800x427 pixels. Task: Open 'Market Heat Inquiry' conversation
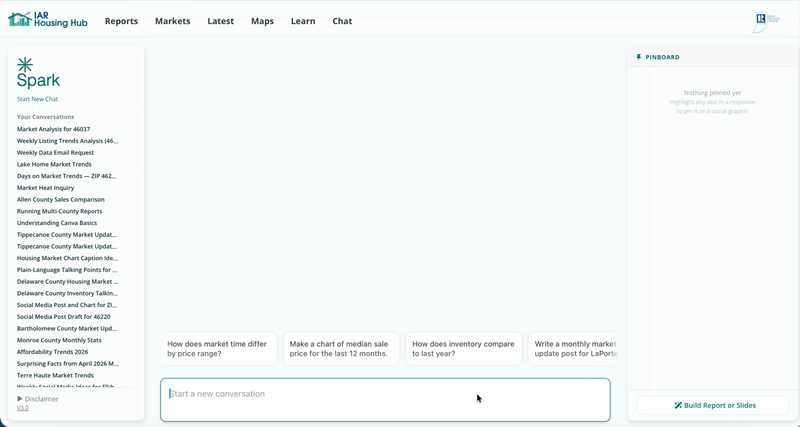[x=45, y=188]
